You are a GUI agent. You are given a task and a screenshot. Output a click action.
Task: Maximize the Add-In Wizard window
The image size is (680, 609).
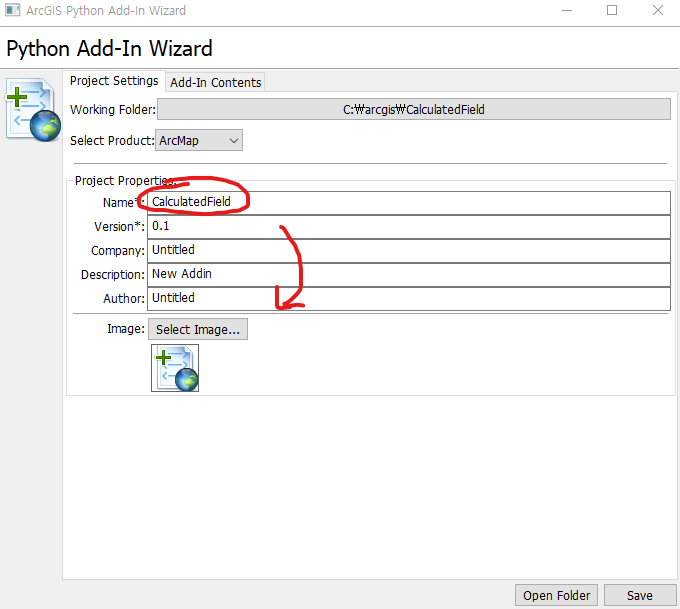point(612,10)
